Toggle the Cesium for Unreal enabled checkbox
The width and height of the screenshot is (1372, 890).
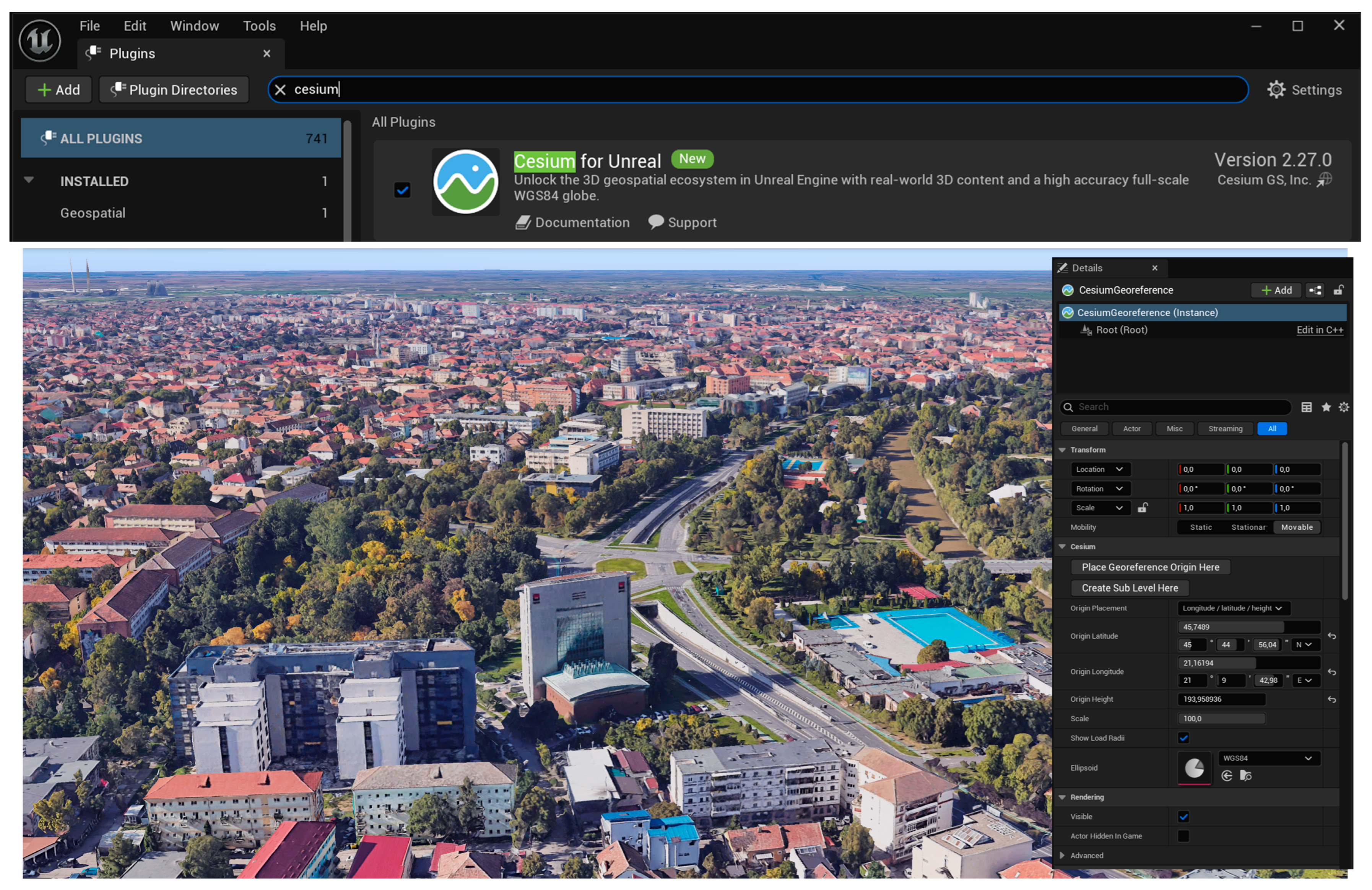click(x=402, y=190)
